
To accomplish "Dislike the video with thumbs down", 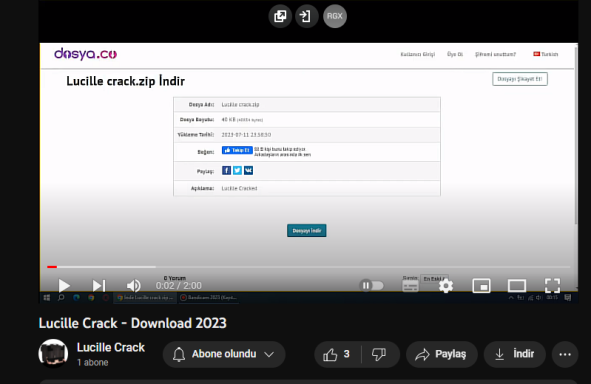I will (x=379, y=354).
